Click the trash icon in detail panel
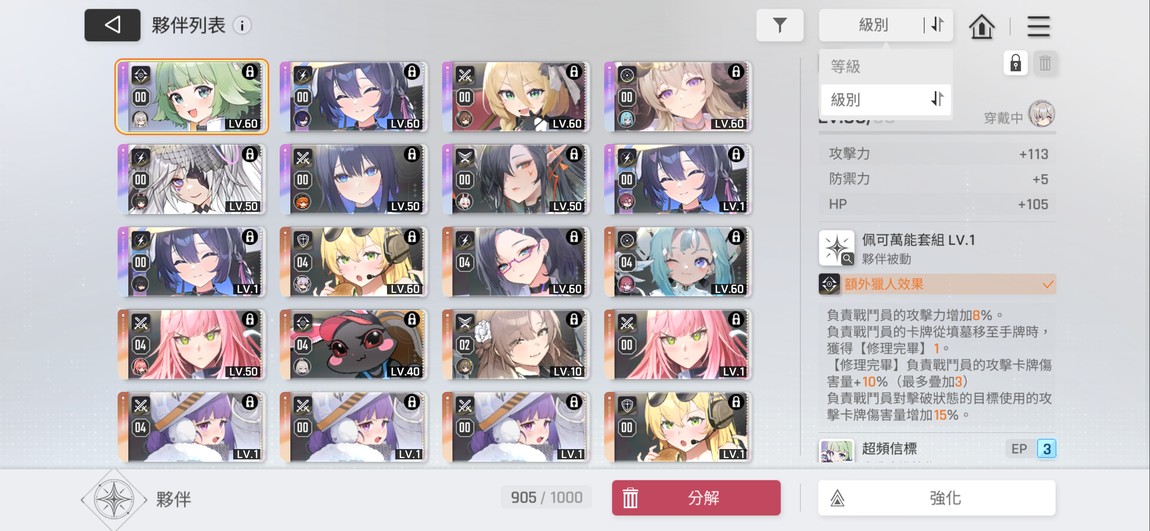Screen dimensions: 1150x531 pos(1045,63)
